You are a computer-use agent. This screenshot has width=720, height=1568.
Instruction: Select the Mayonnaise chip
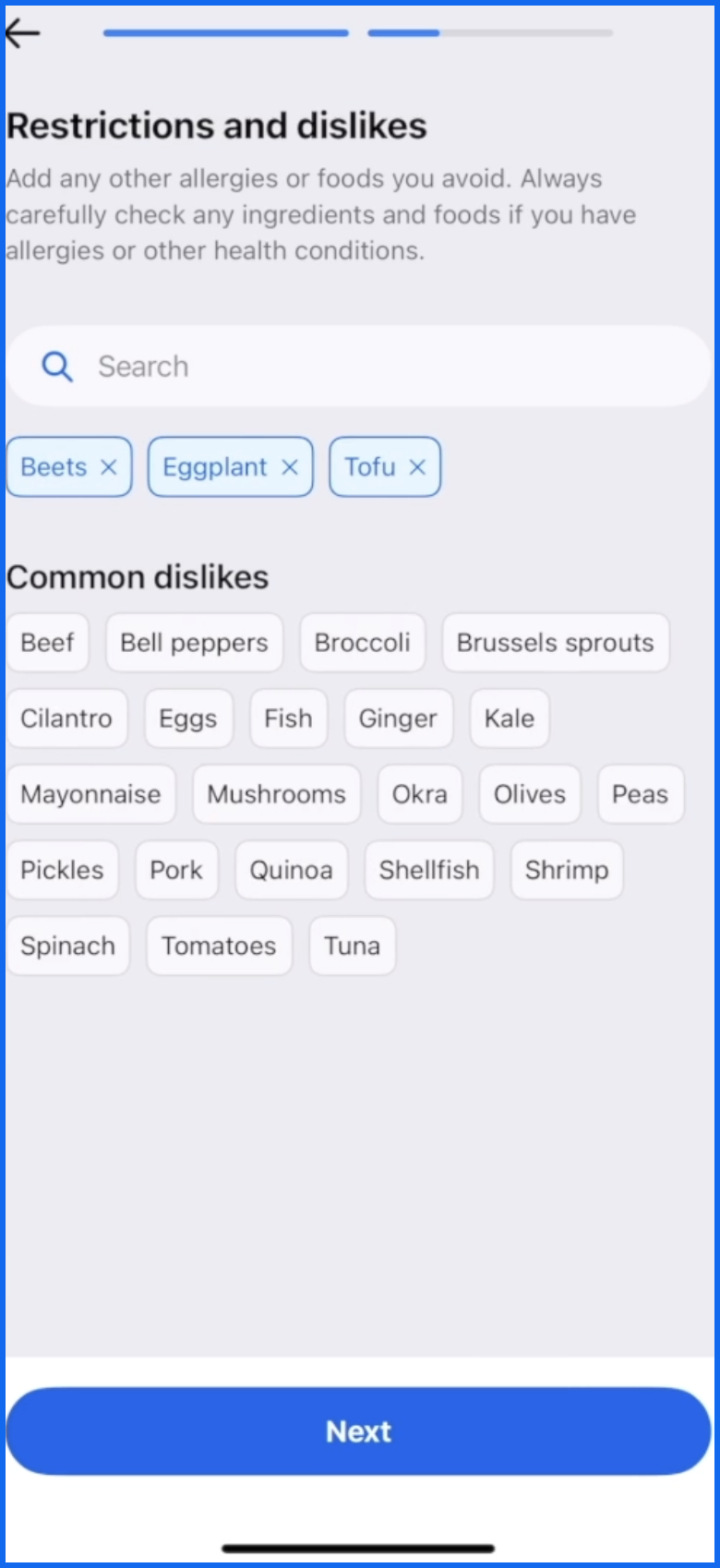(x=91, y=794)
